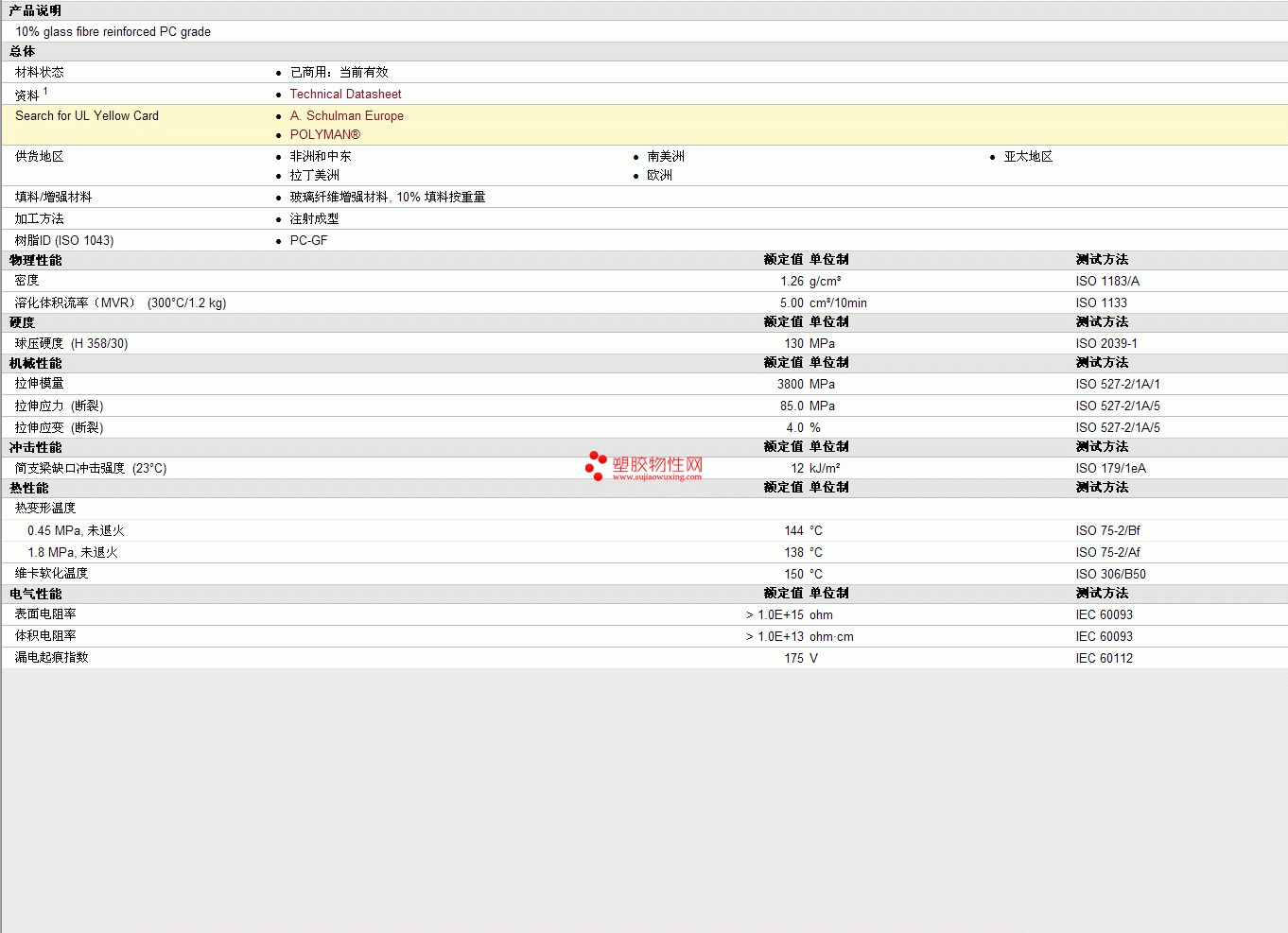Image resolution: width=1288 pixels, height=933 pixels.
Task: Click the PC-GF resin ID value
Action: point(309,241)
